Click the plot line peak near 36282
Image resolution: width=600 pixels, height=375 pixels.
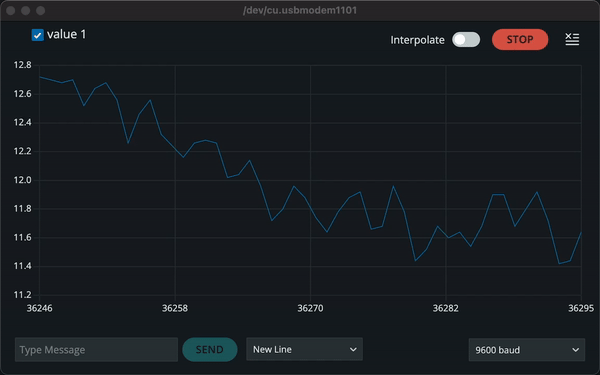click(437, 226)
